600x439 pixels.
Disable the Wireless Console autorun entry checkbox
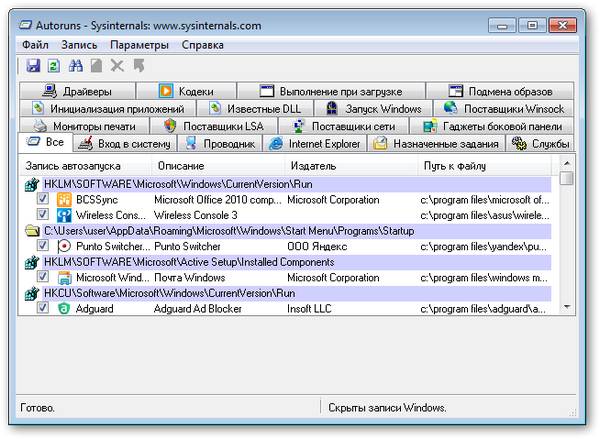pyautogui.click(x=43, y=215)
